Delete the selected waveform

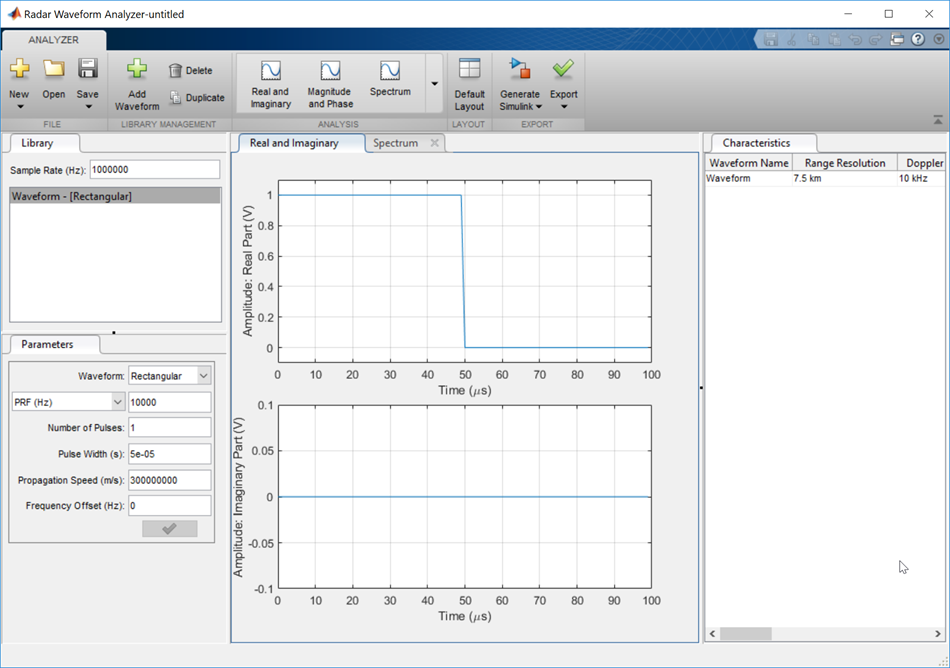[x=190, y=70]
